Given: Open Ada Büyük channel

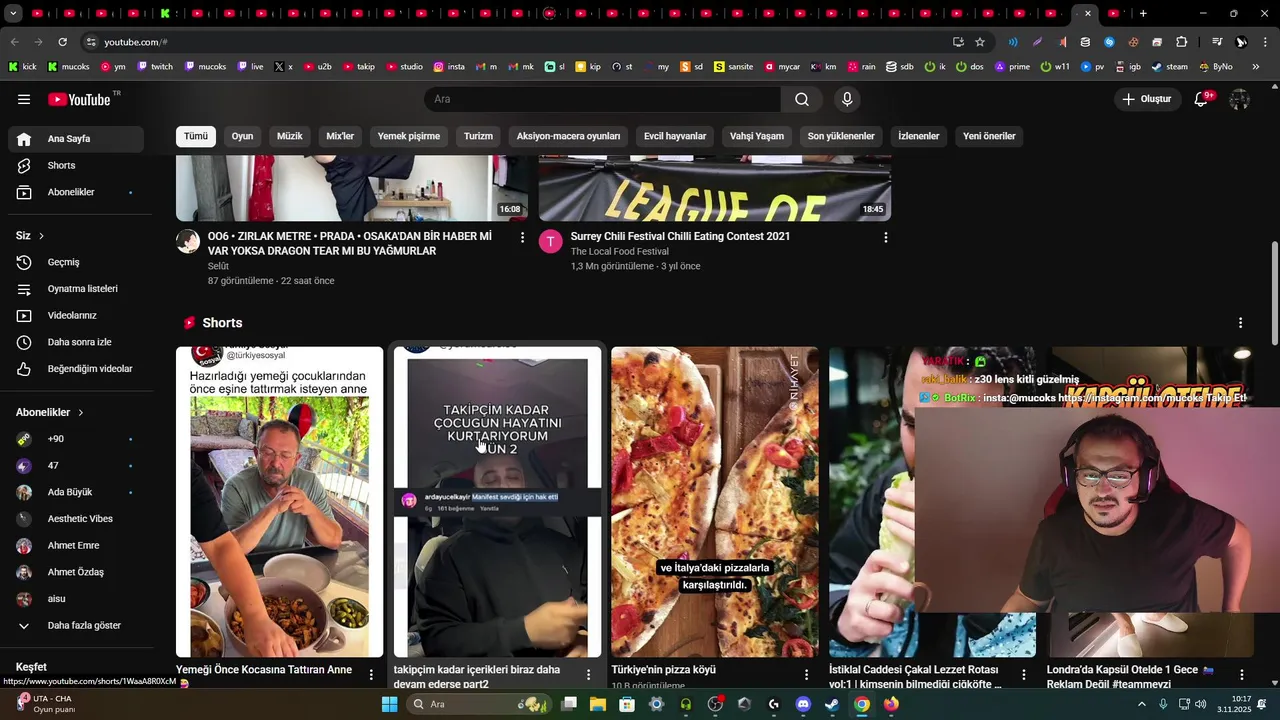Looking at the screenshot, I should point(76,492).
